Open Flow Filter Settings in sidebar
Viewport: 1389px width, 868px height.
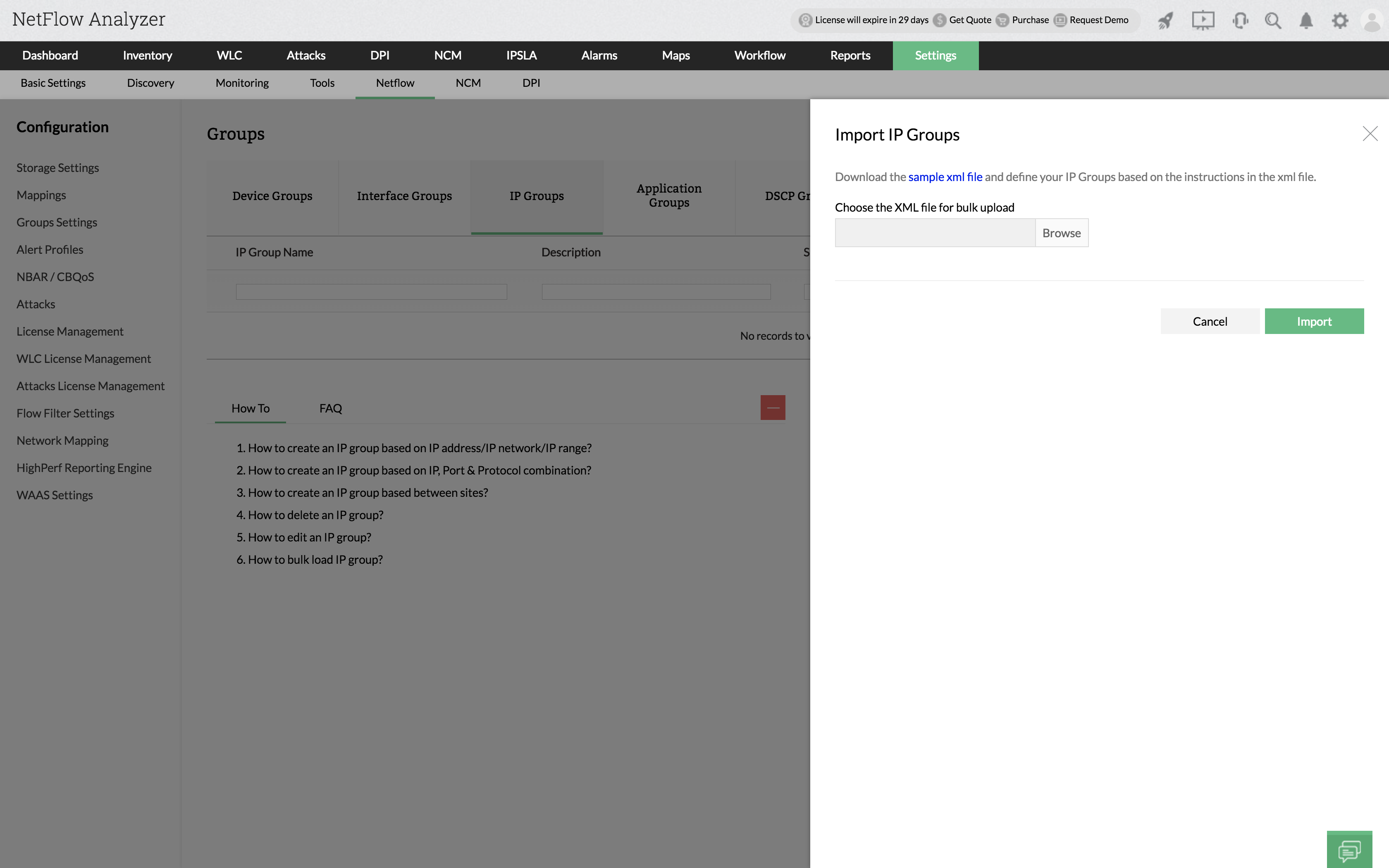coord(65,413)
